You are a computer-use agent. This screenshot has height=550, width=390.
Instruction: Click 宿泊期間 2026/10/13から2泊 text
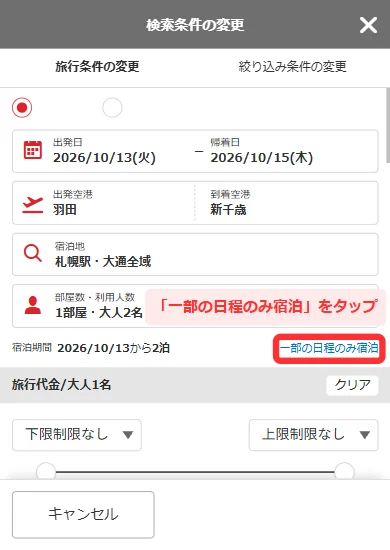click(91, 348)
